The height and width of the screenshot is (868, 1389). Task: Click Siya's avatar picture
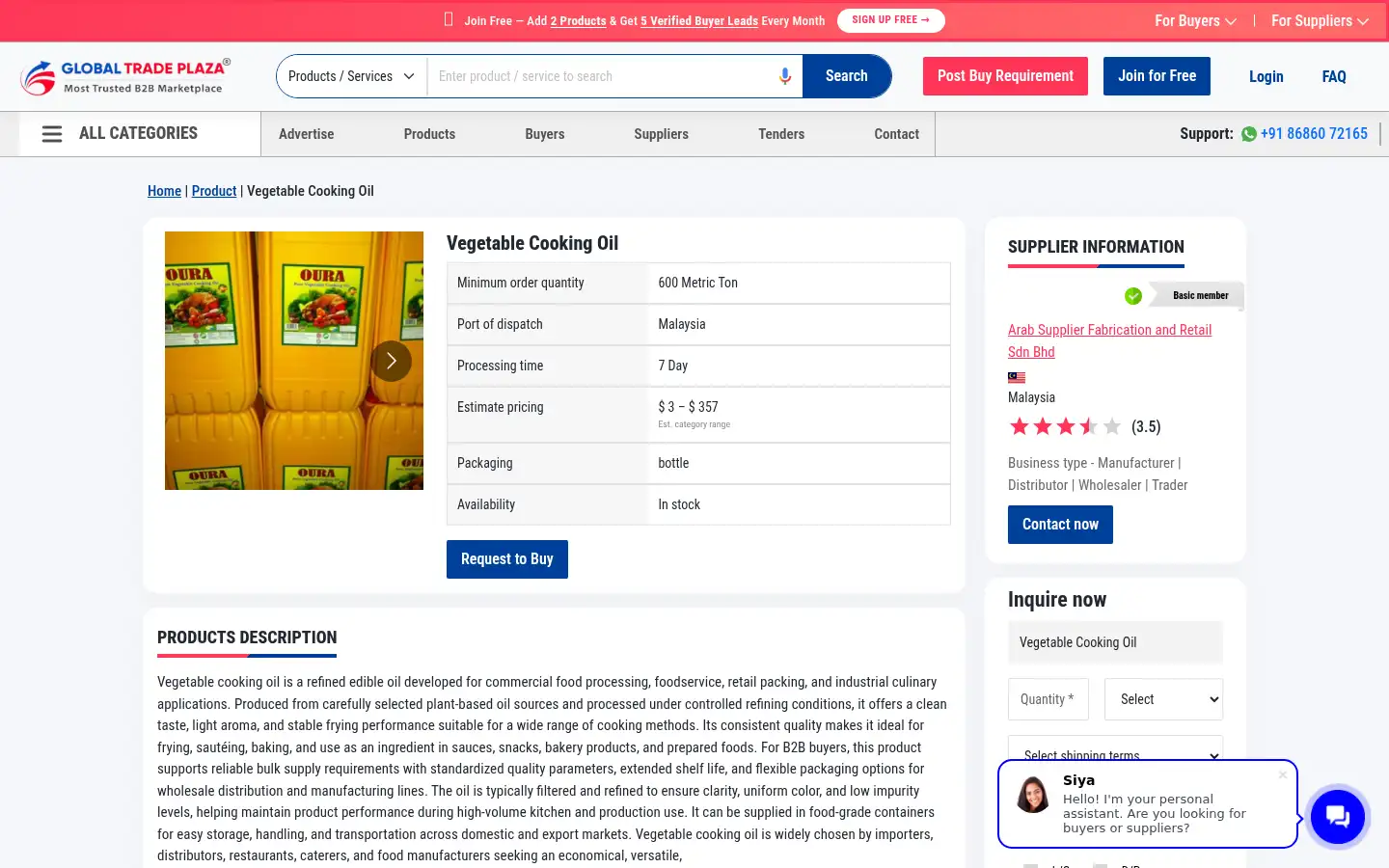click(1033, 795)
